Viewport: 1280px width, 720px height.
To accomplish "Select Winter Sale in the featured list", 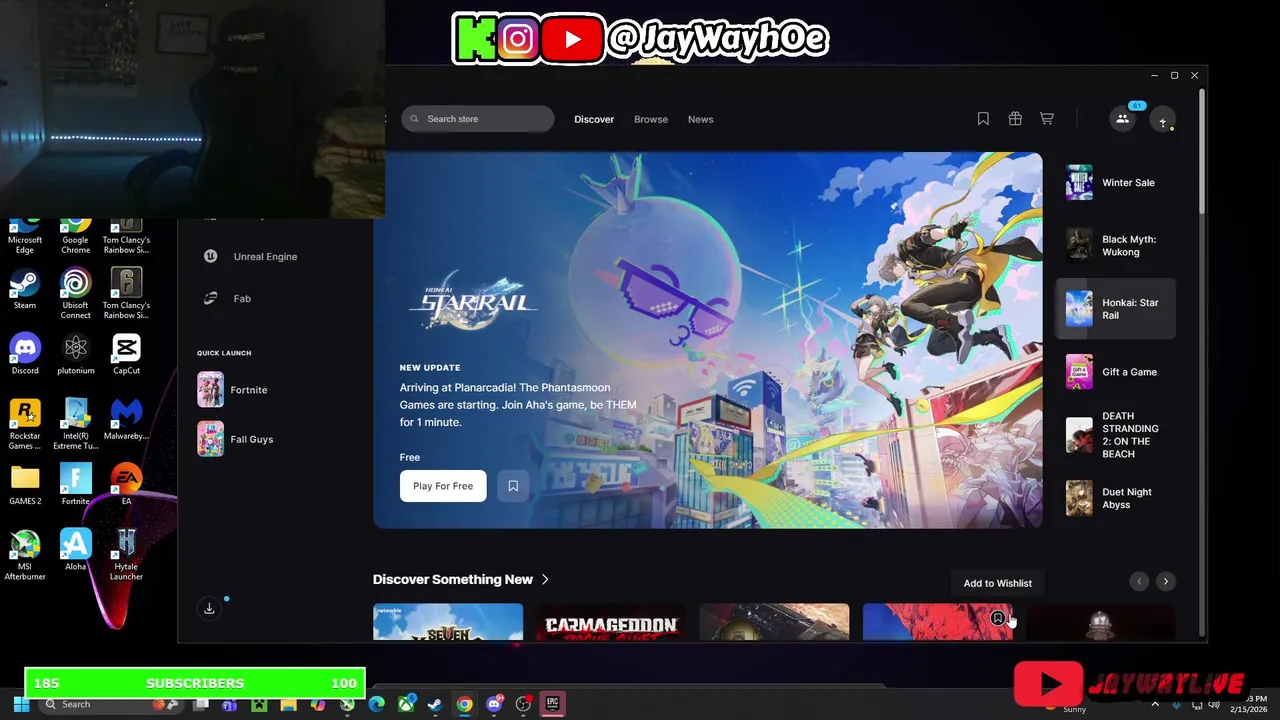I will point(1116,183).
